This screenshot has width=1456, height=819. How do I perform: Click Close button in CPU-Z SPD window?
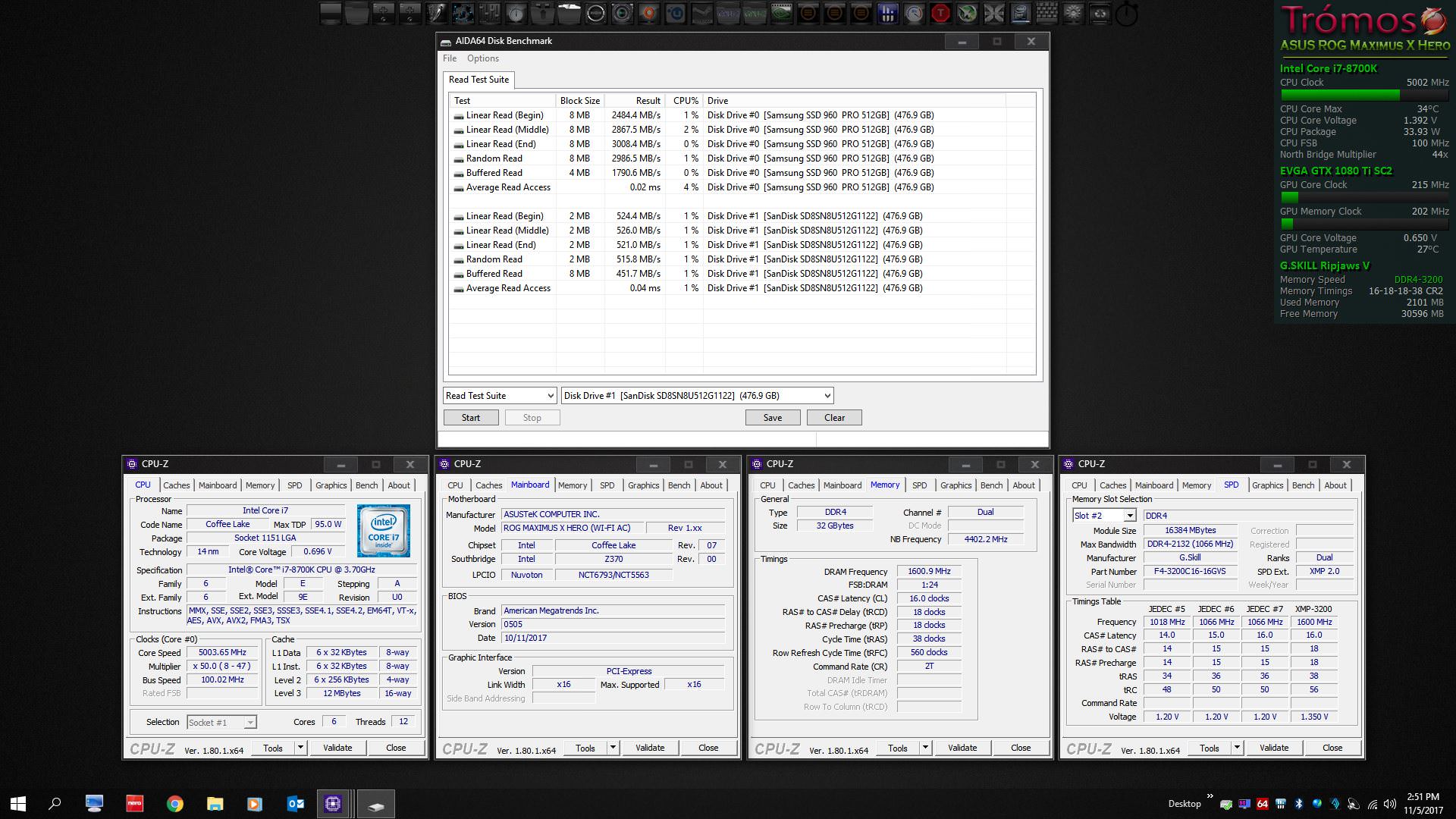pyautogui.click(x=1332, y=748)
